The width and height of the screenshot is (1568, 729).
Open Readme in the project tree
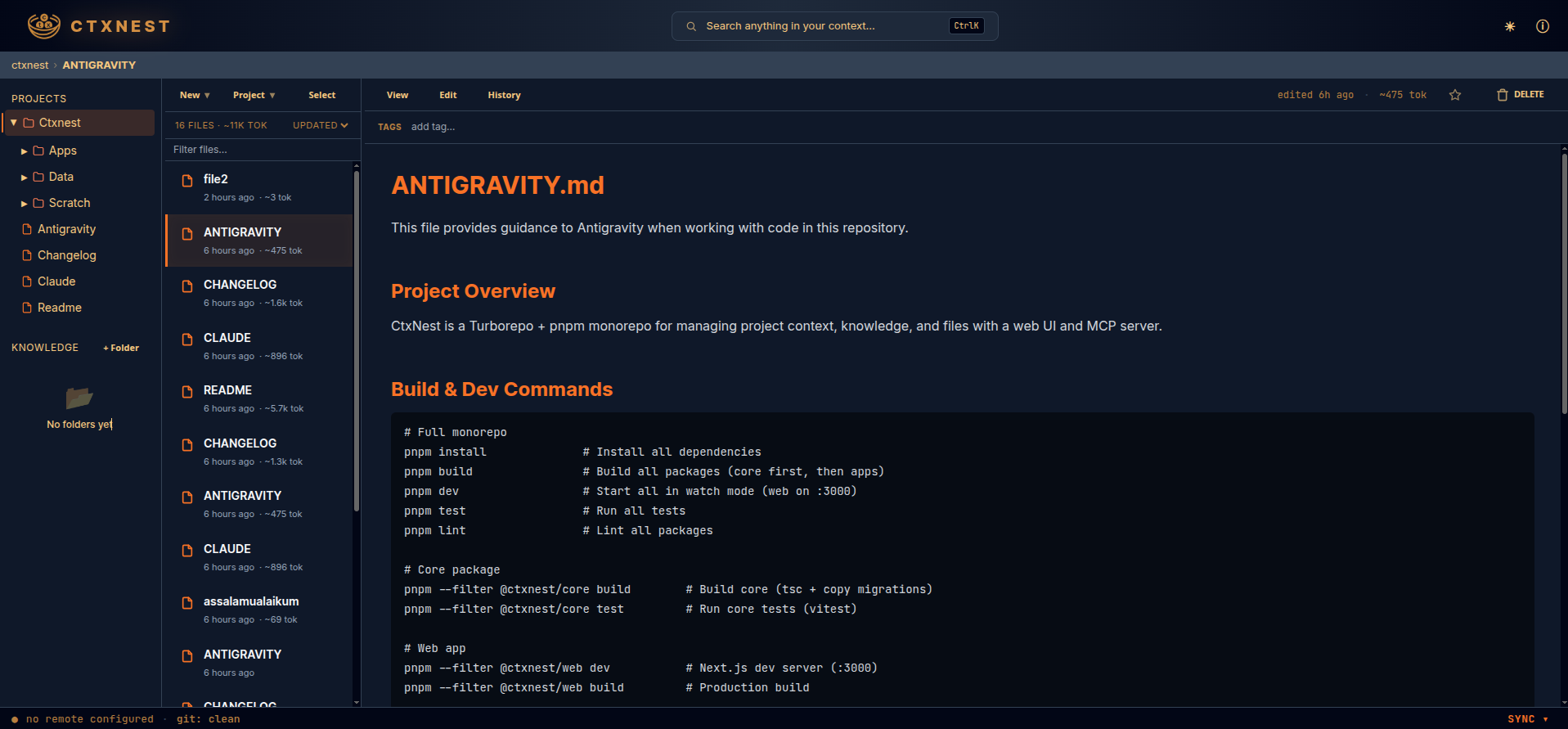[x=59, y=308]
